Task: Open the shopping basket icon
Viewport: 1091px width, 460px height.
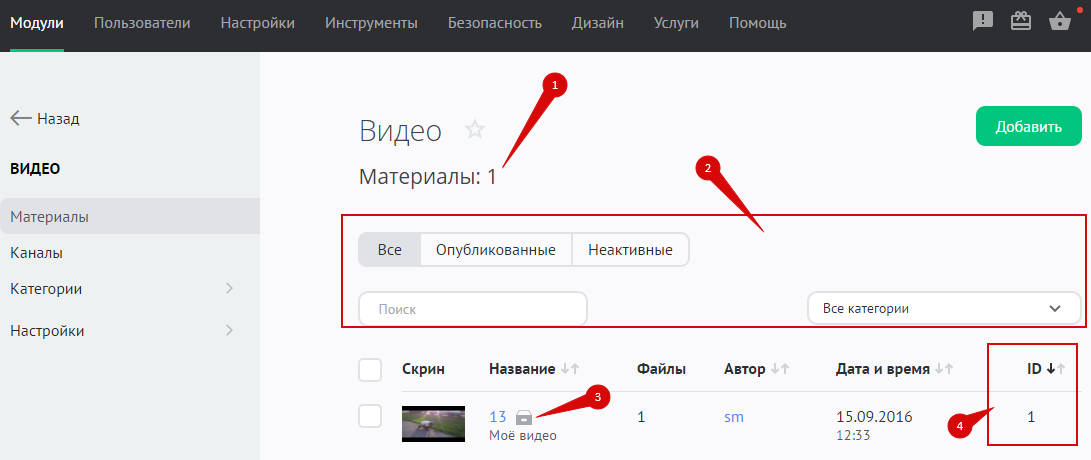Action: pyautogui.click(x=1060, y=22)
